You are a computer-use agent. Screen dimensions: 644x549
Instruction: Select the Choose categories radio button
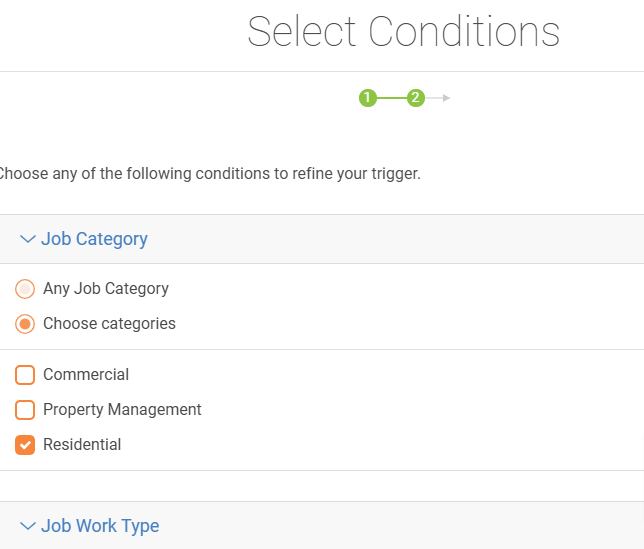(25, 324)
